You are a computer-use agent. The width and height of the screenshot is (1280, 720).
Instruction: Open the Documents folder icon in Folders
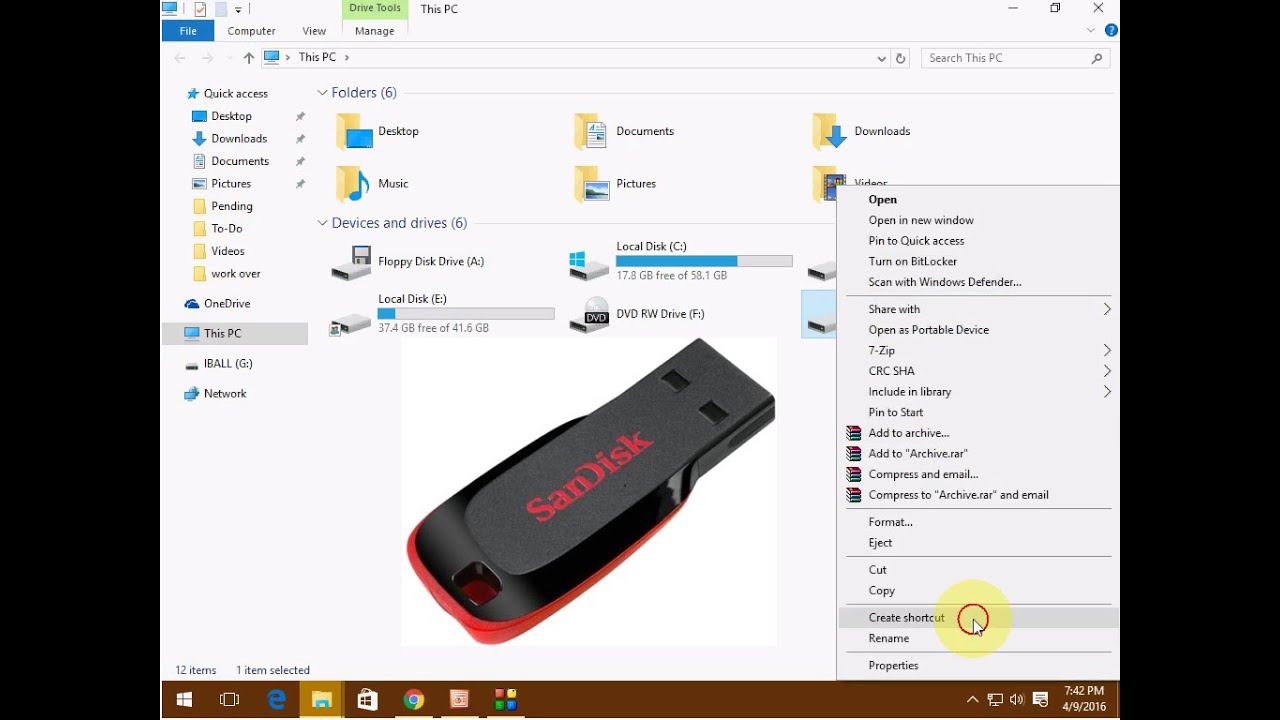coord(592,131)
